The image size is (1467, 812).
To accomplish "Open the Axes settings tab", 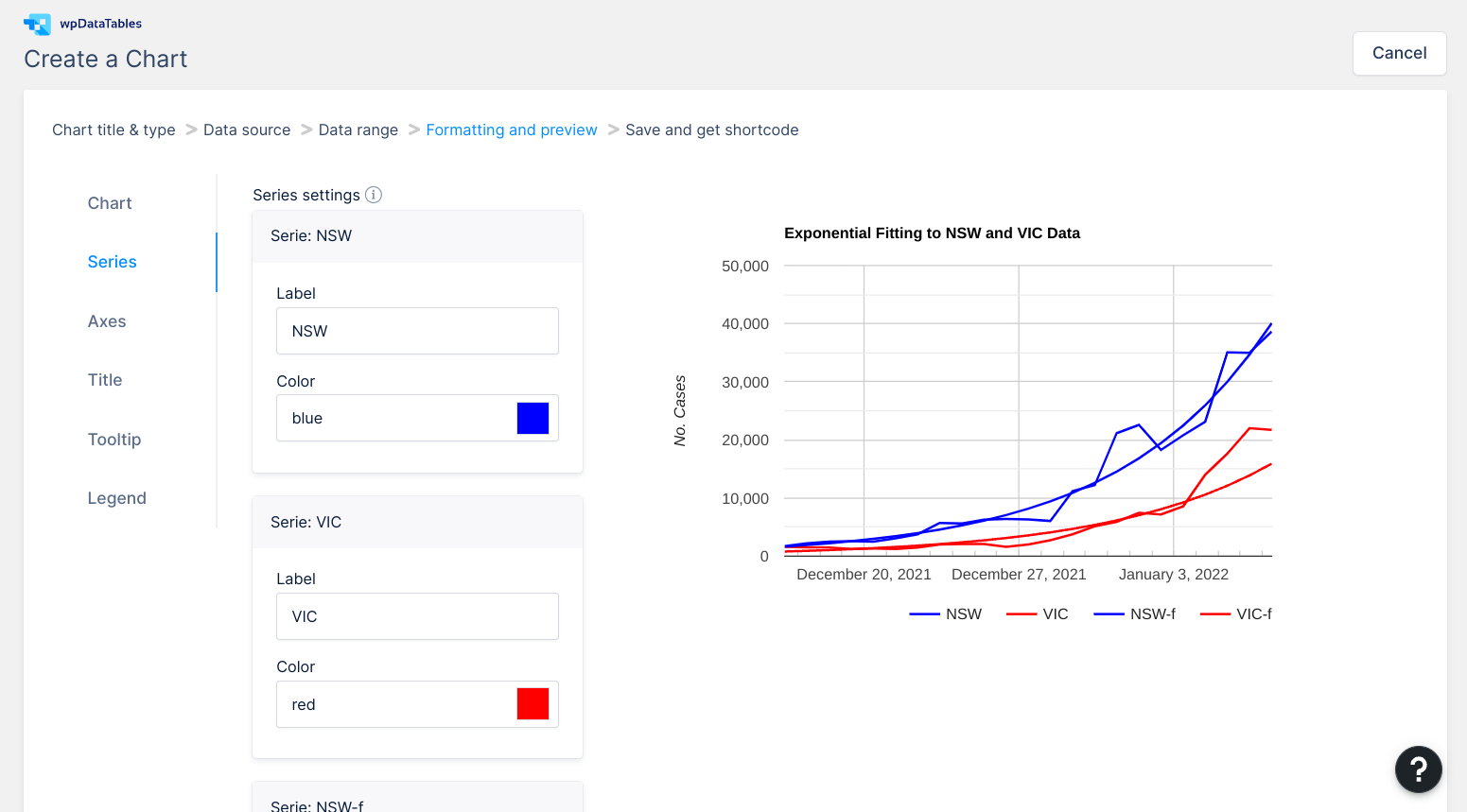I will coord(107,321).
